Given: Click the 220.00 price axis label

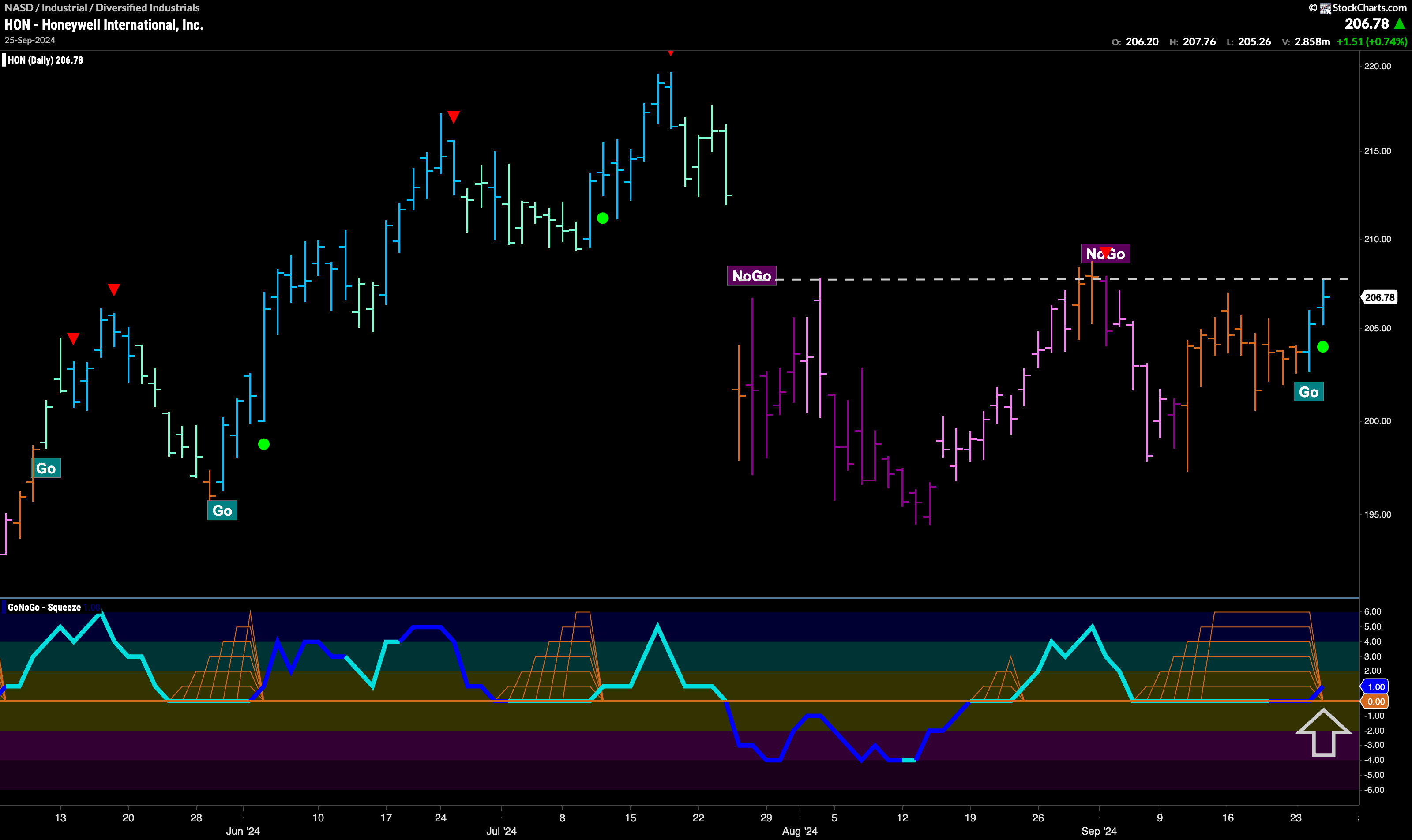Looking at the screenshot, I should coord(1378,66).
